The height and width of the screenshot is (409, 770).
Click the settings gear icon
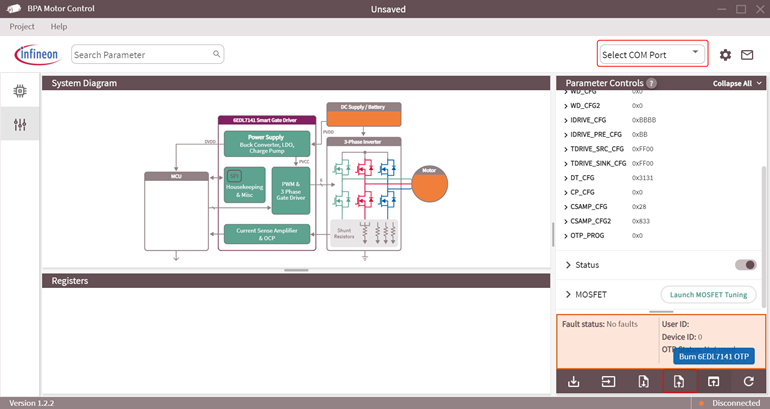tap(725, 55)
